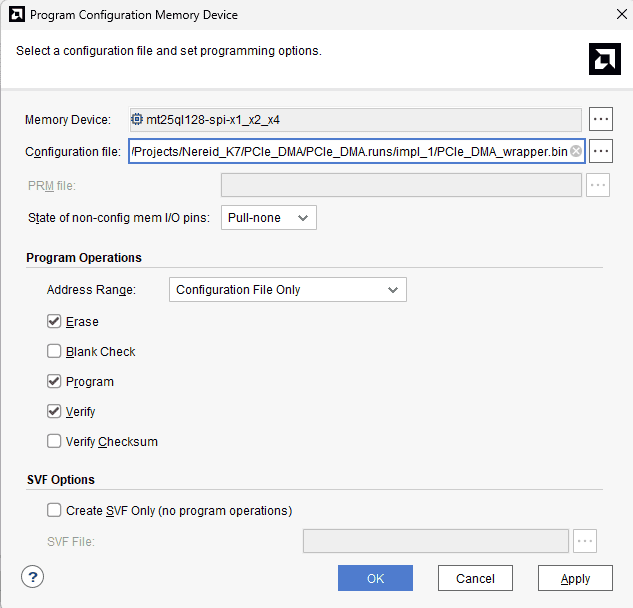Click the SVF File browse button
Image resolution: width=633 pixels, height=608 pixels.
pyautogui.click(x=585, y=542)
